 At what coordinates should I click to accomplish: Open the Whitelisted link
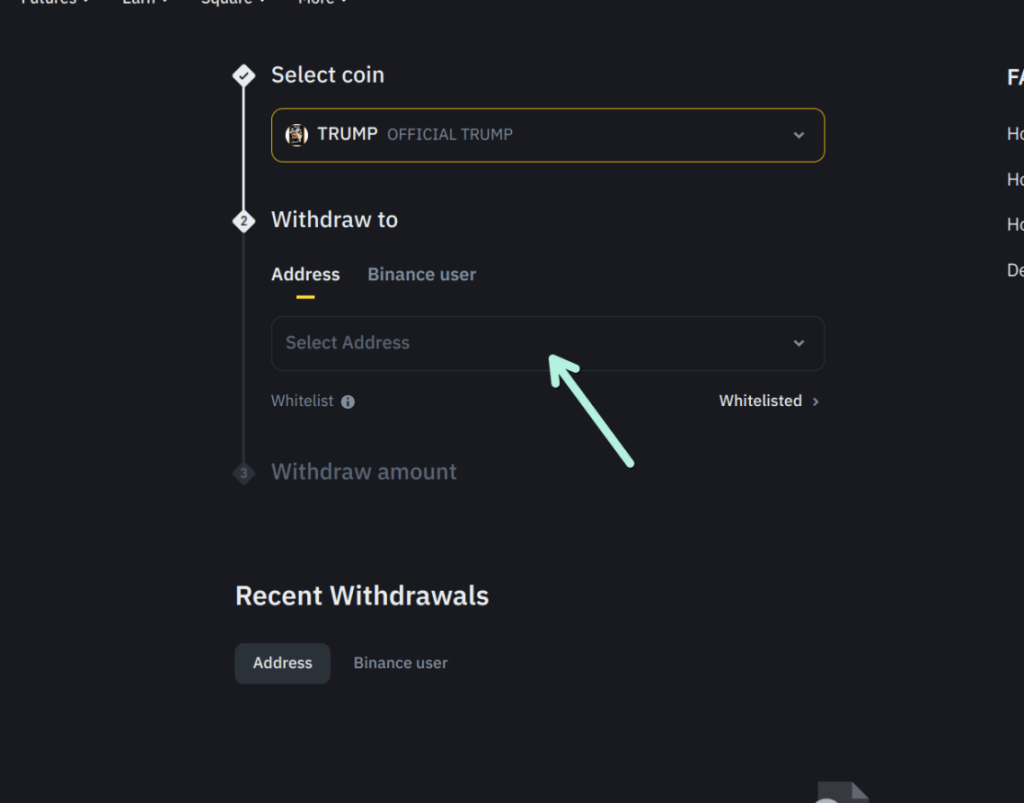coord(760,401)
